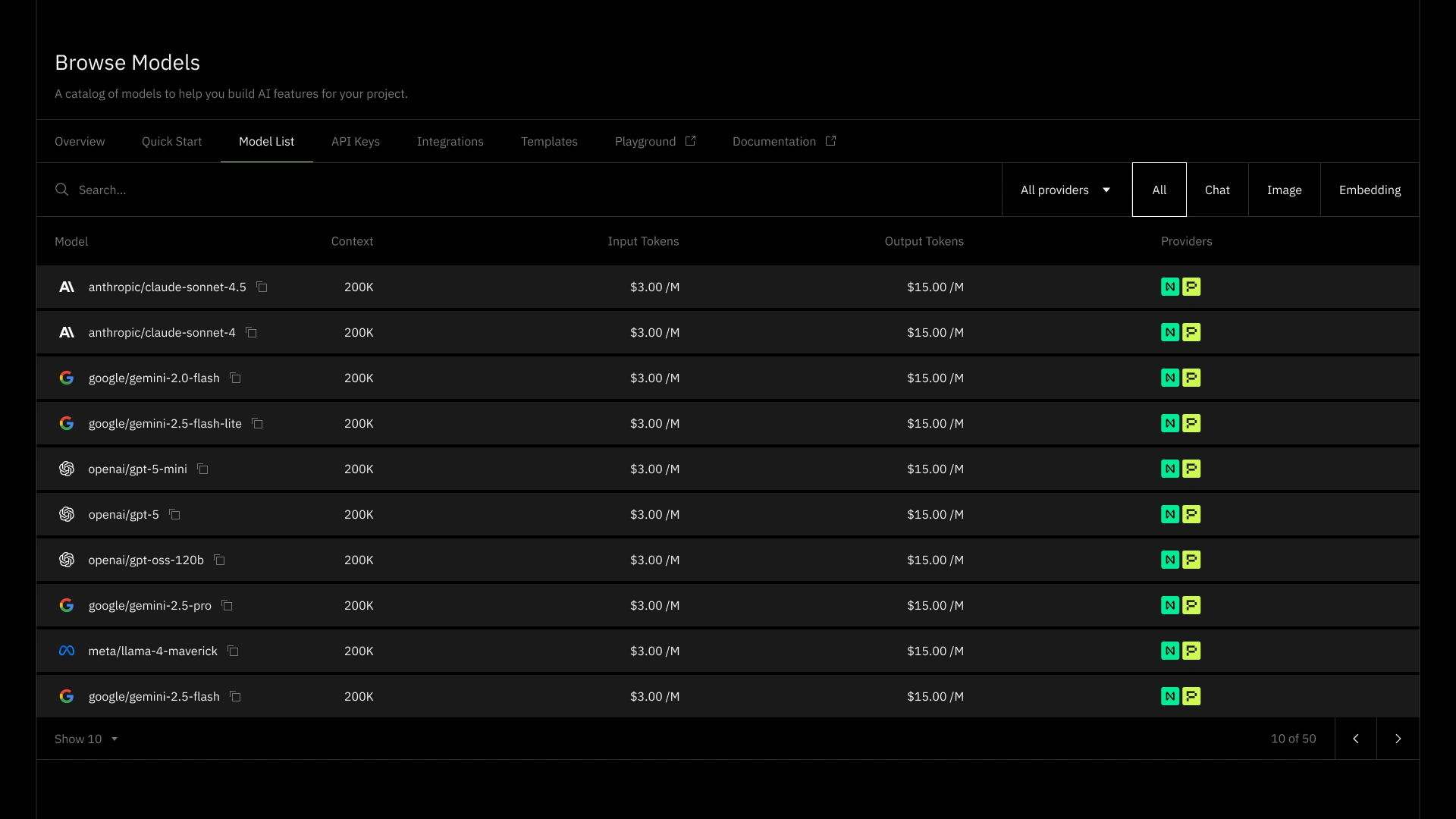Viewport: 1456px width, 819px height.
Task: Filter models by Image type
Action: pyautogui.click(x=1284, y=190)
